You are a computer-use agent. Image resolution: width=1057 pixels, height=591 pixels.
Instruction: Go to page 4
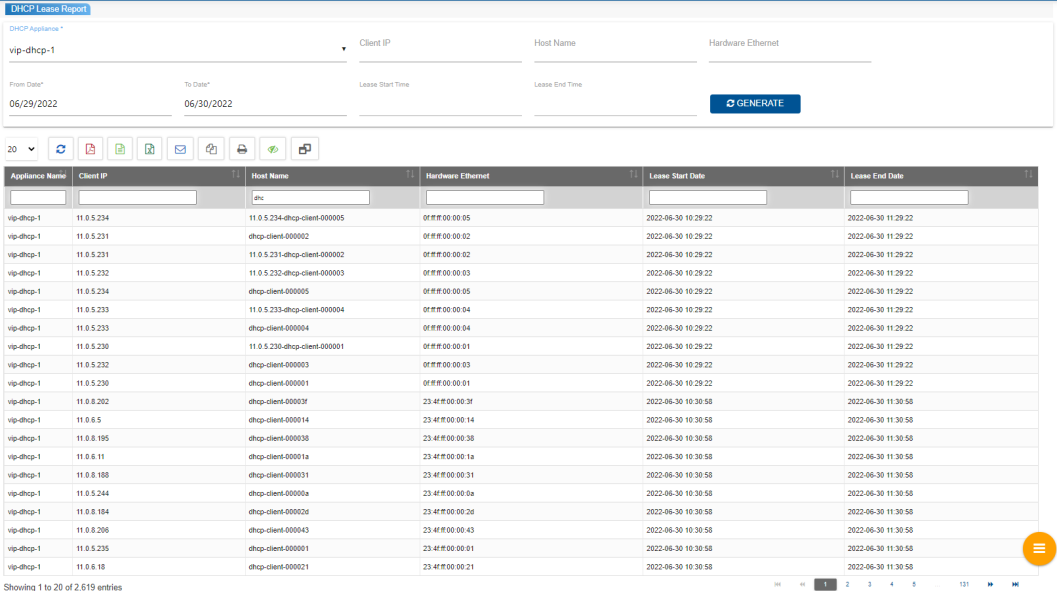[892, 584]
